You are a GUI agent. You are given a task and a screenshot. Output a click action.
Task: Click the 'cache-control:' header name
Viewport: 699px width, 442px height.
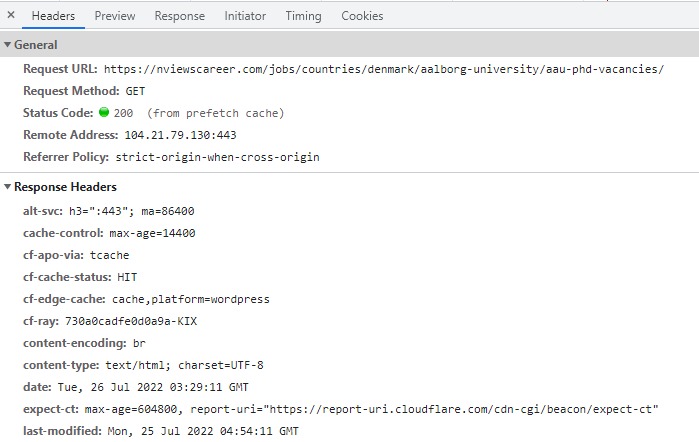pos(63,233)
